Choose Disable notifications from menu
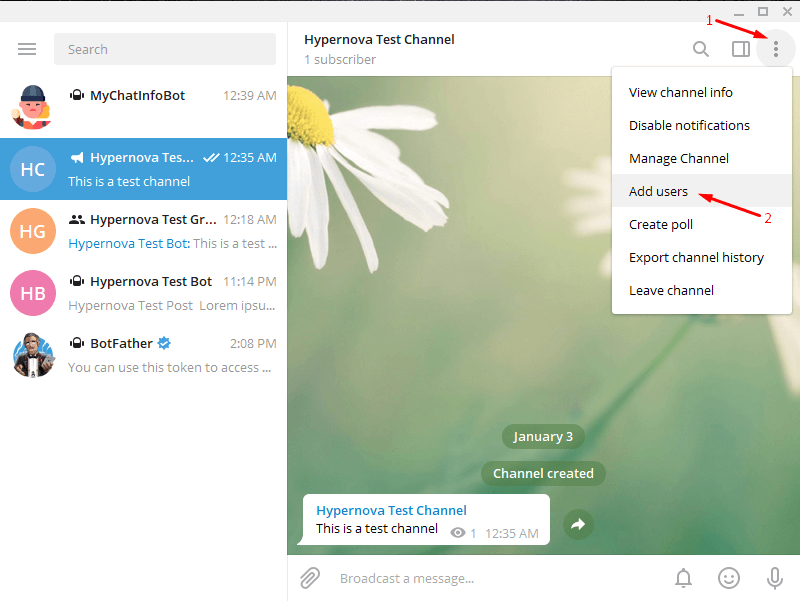This screenshot has height=601, width=800. pos(689,125)
